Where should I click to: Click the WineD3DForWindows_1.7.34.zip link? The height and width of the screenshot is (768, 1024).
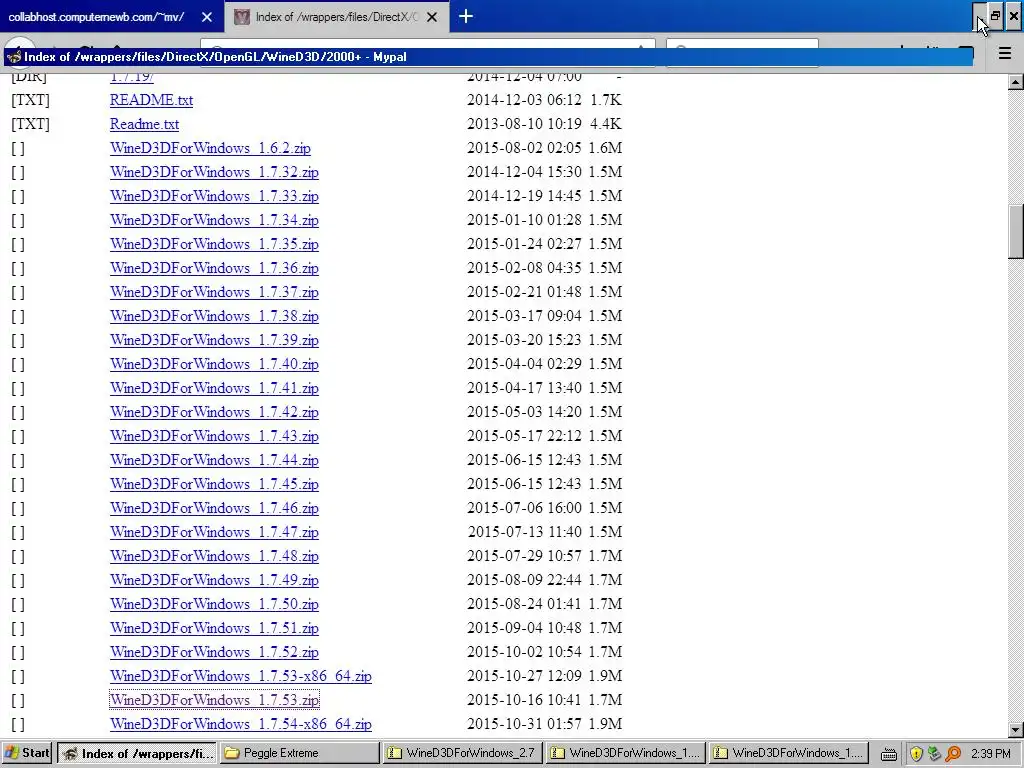(x=214, y=220)
